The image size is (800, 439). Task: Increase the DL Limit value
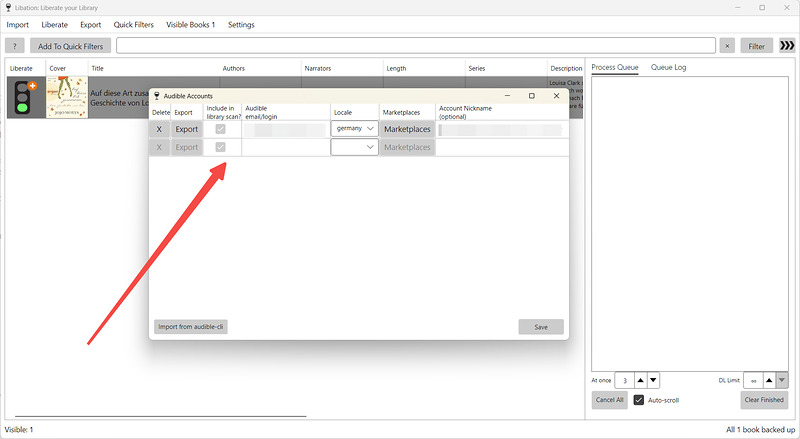tap(769, 380)
